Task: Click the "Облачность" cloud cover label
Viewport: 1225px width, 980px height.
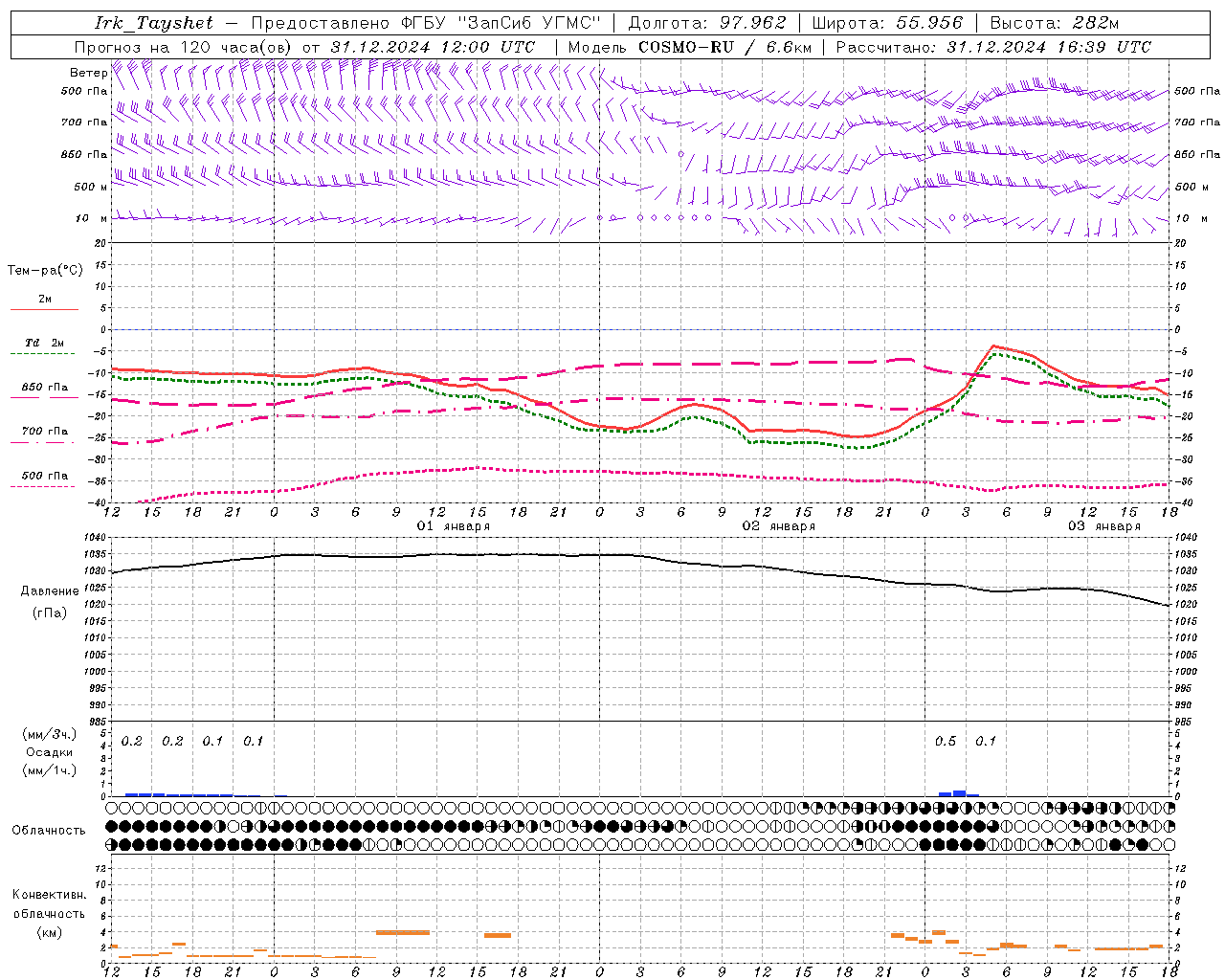Action: [x=49, y=831]
